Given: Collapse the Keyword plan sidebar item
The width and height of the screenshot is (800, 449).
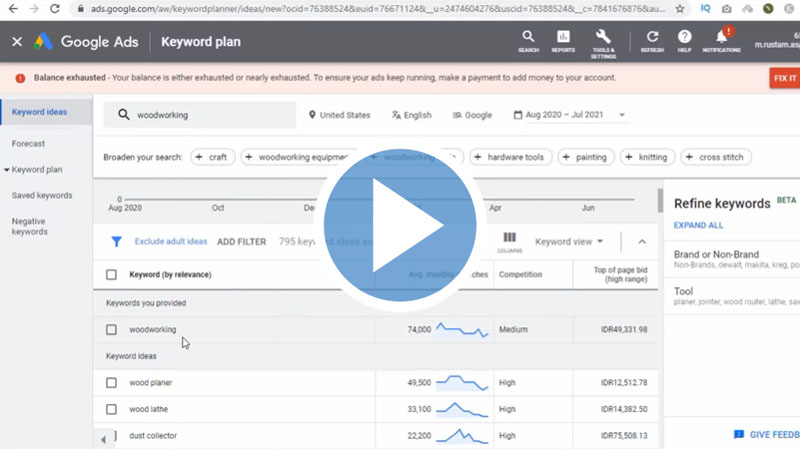Looking at the screenshot, I should pyautogui.click(x=7, y=169).
